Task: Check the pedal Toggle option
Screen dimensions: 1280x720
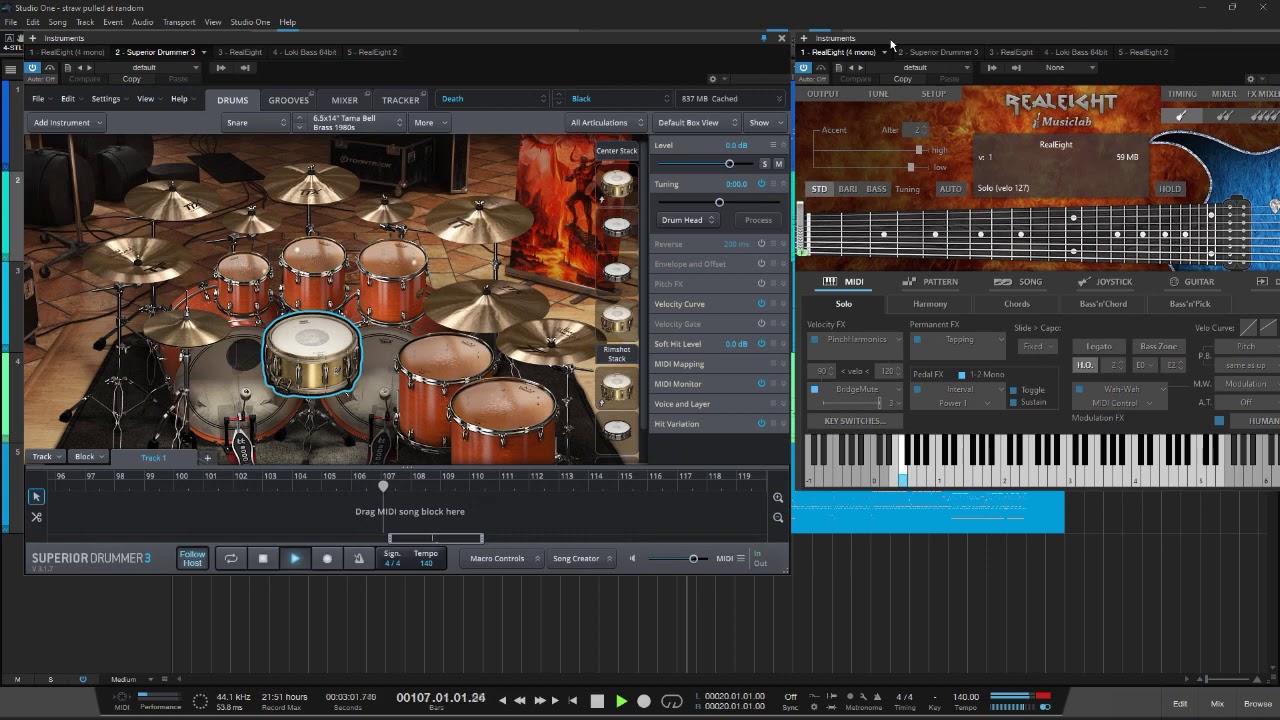Action: [x=1013, y=391]
